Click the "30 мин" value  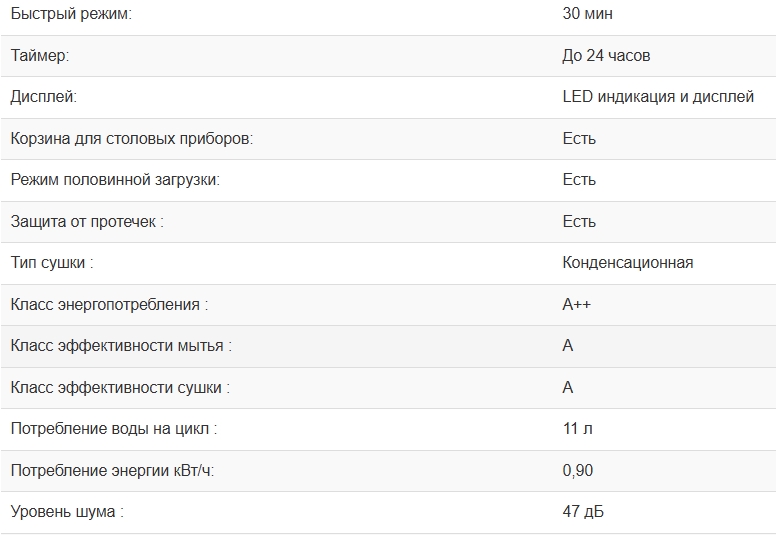click(588, 14)
